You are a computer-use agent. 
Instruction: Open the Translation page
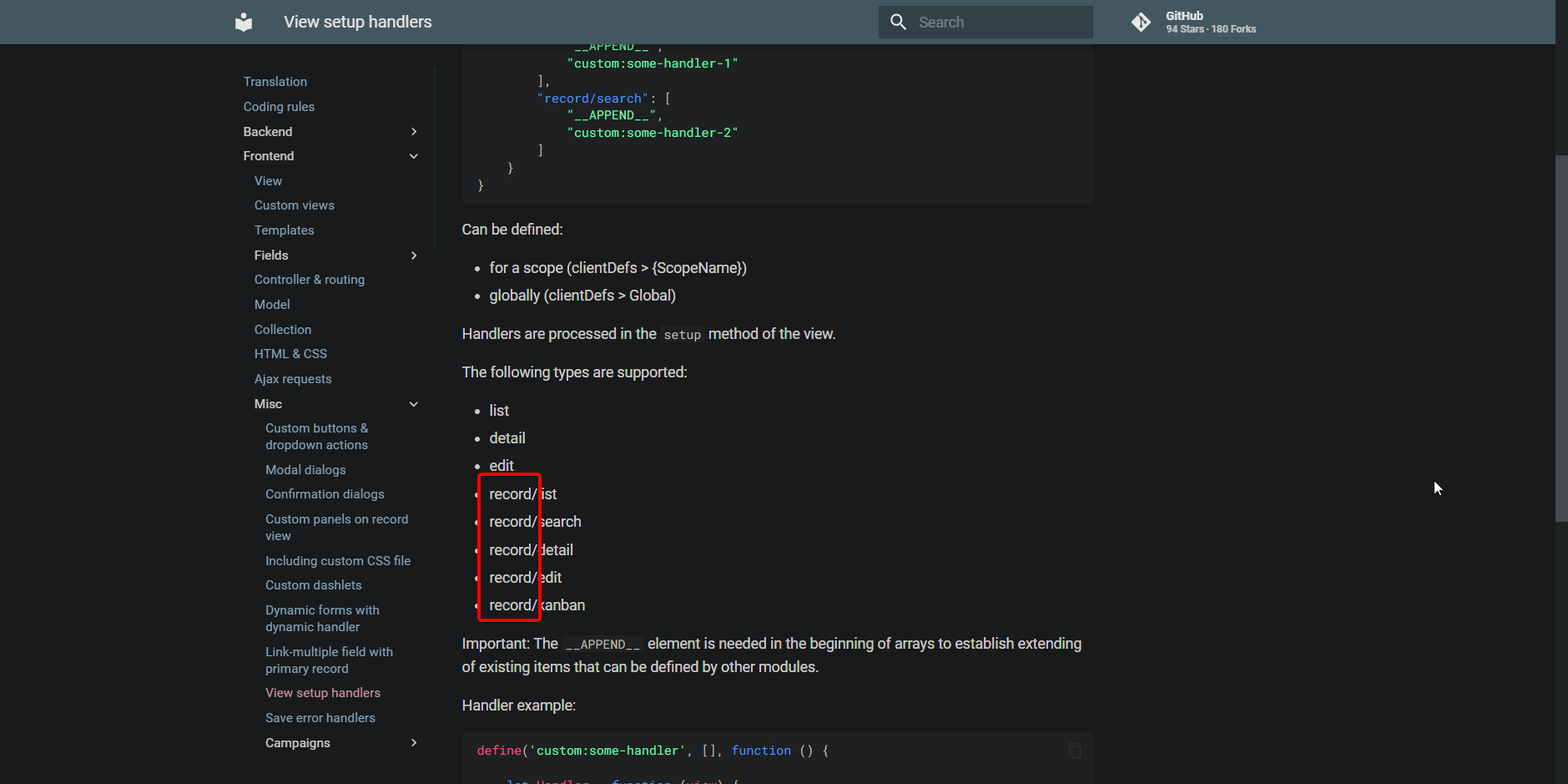[x=275, y=82]
